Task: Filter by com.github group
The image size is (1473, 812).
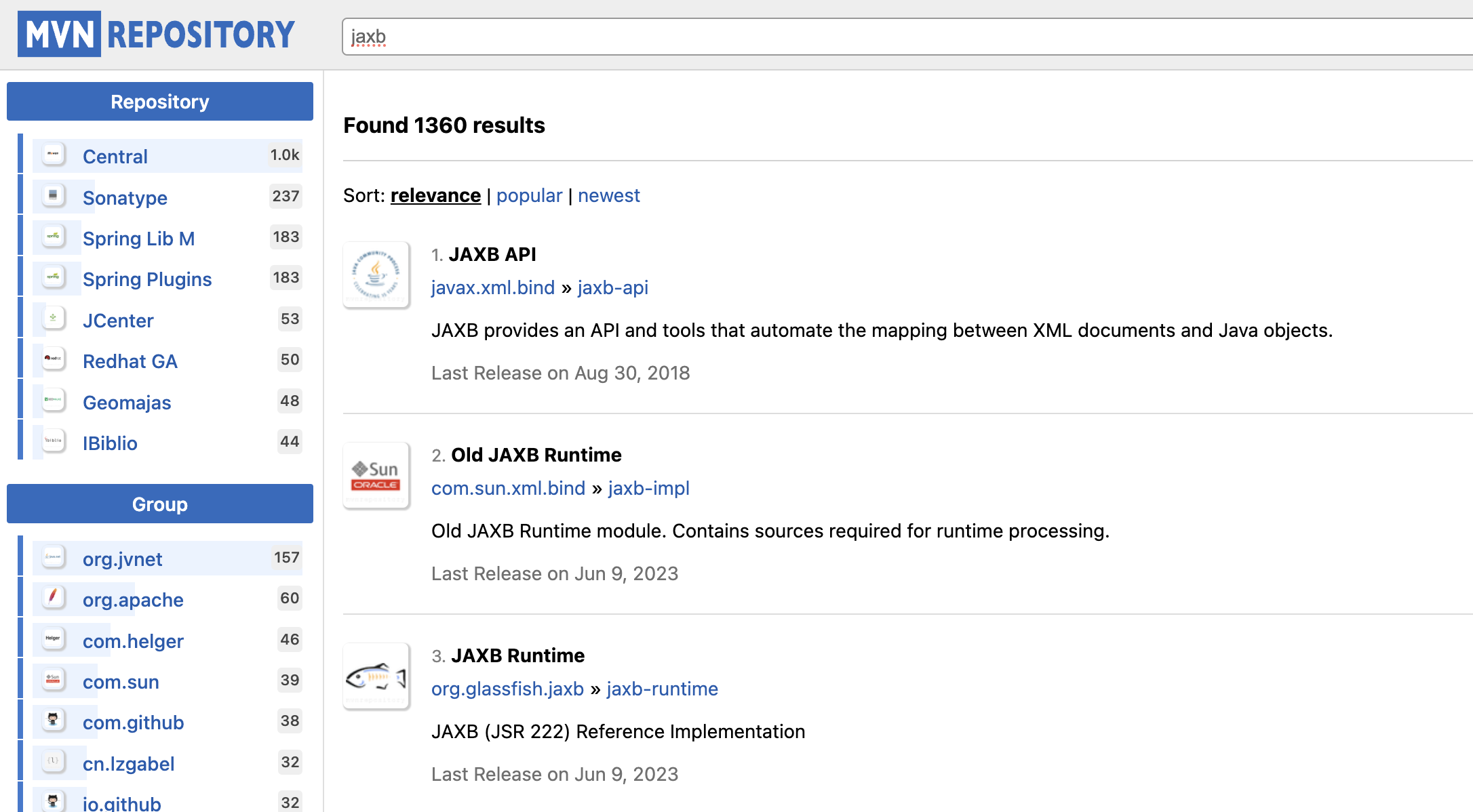Action: (134, 723)
